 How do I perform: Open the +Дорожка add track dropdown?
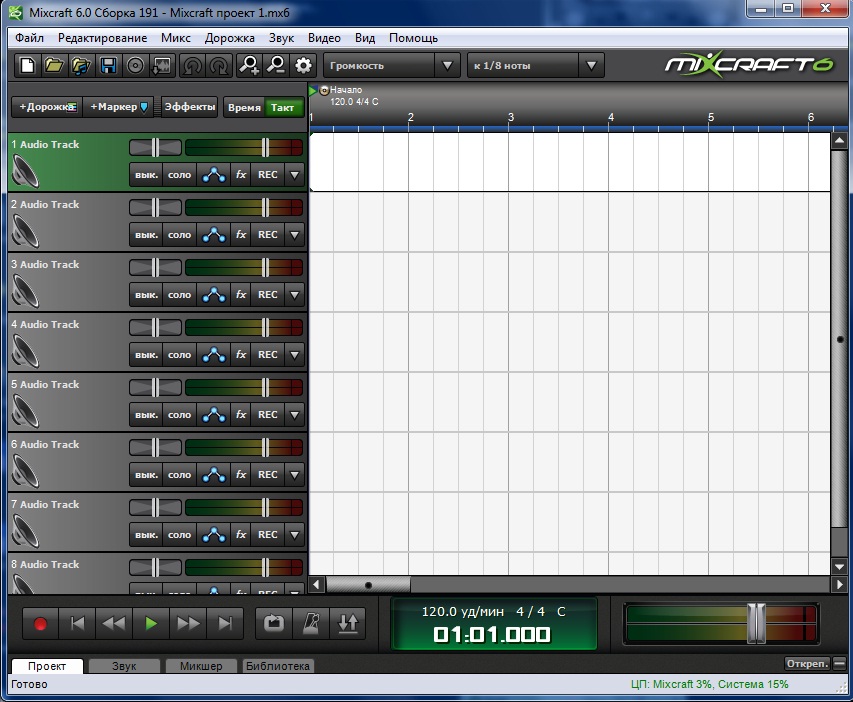pyautogui.click(x=47, y=107)
